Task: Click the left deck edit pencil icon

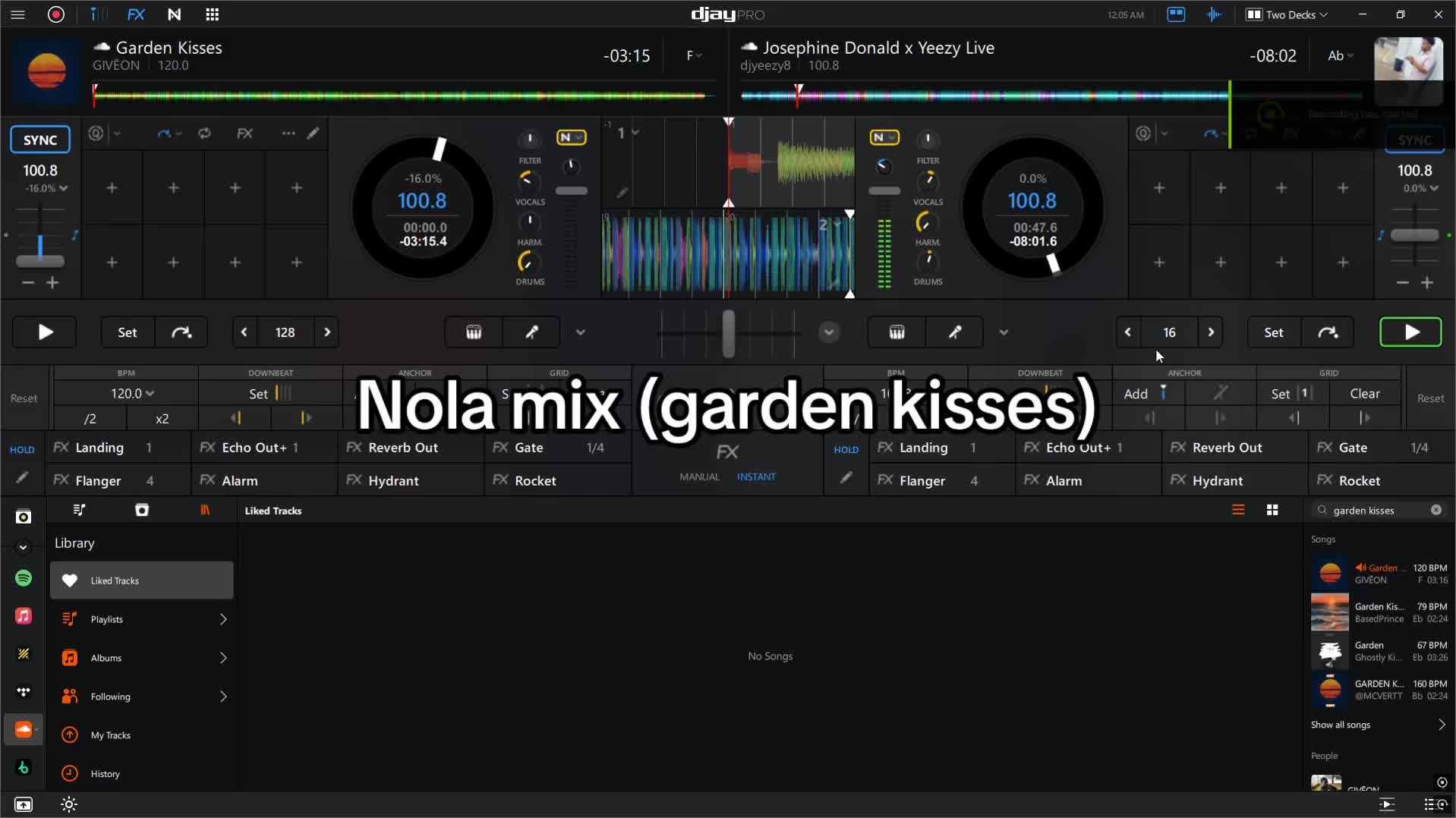Action: coord(314,134)
